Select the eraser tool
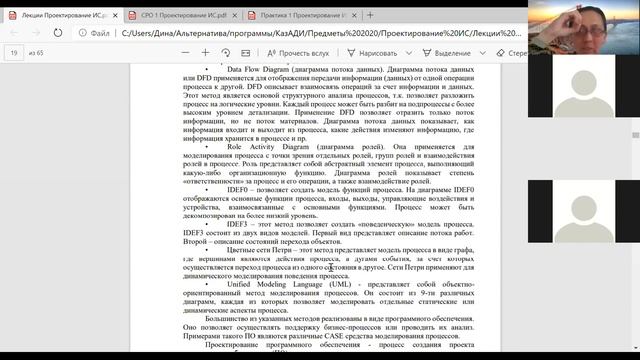This screenshot has width=640, height=360. pos(512,53)
